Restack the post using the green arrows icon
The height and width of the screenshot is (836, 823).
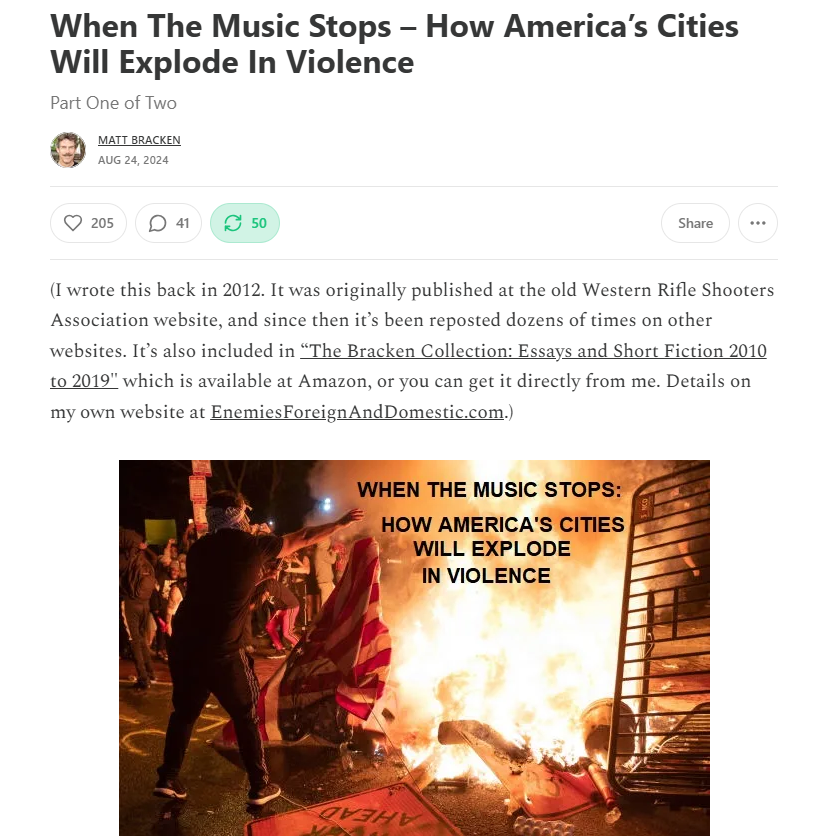233,223
